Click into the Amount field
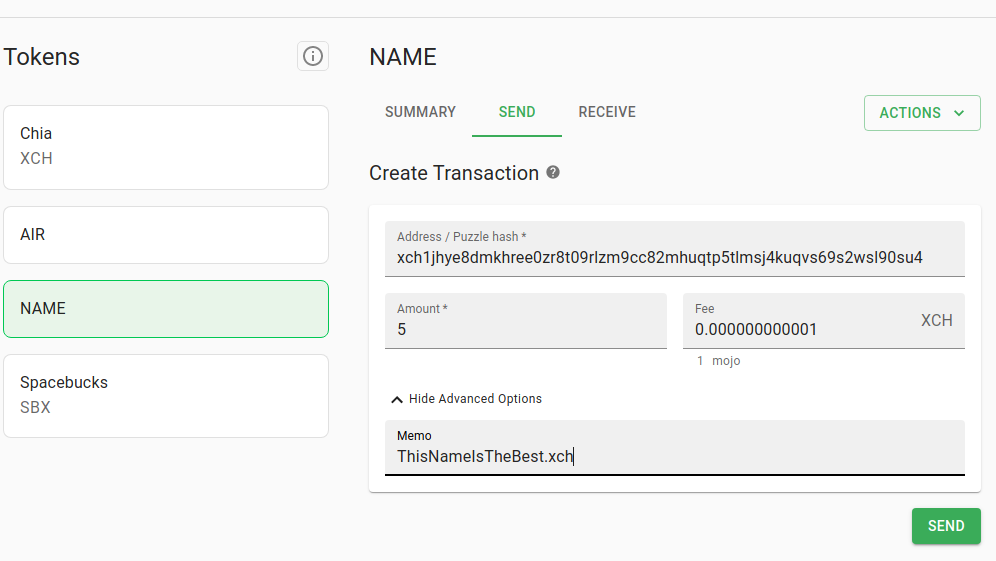The width and height of the screenshot is (996, 561). 526,321
